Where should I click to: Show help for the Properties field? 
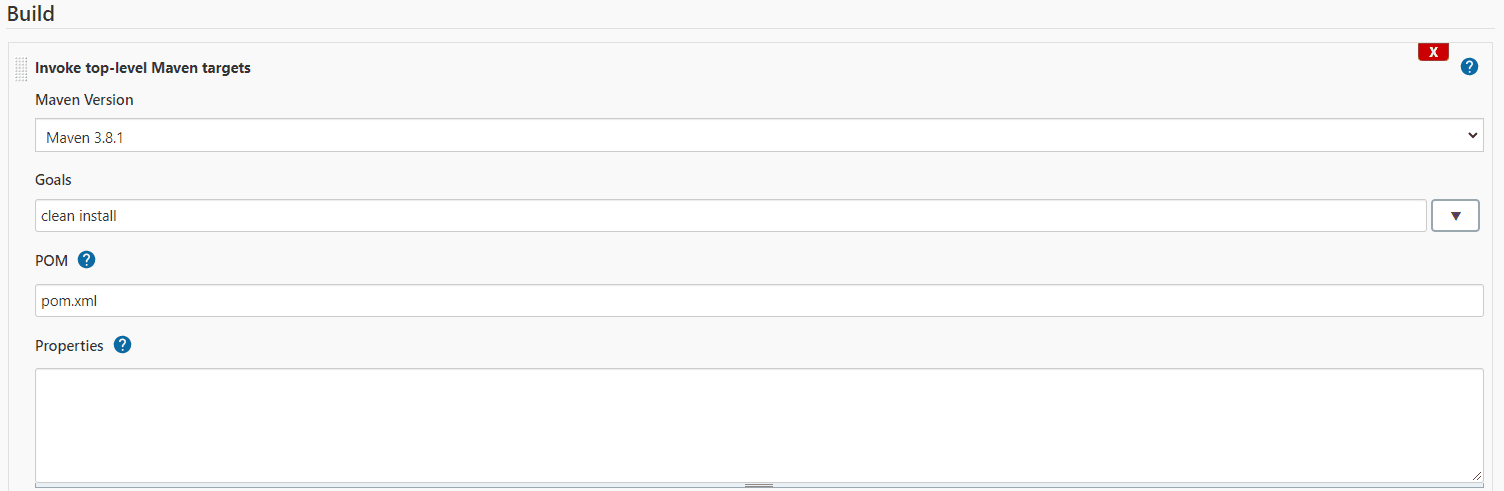(x=122, y=345)
